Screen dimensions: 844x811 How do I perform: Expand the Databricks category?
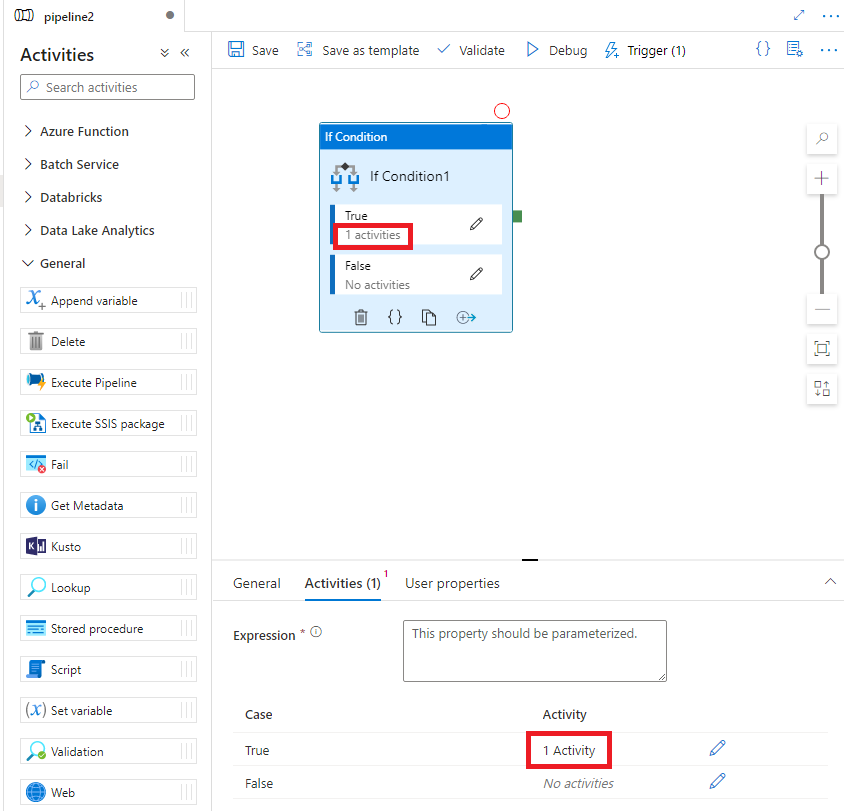[x=63, y=198]
